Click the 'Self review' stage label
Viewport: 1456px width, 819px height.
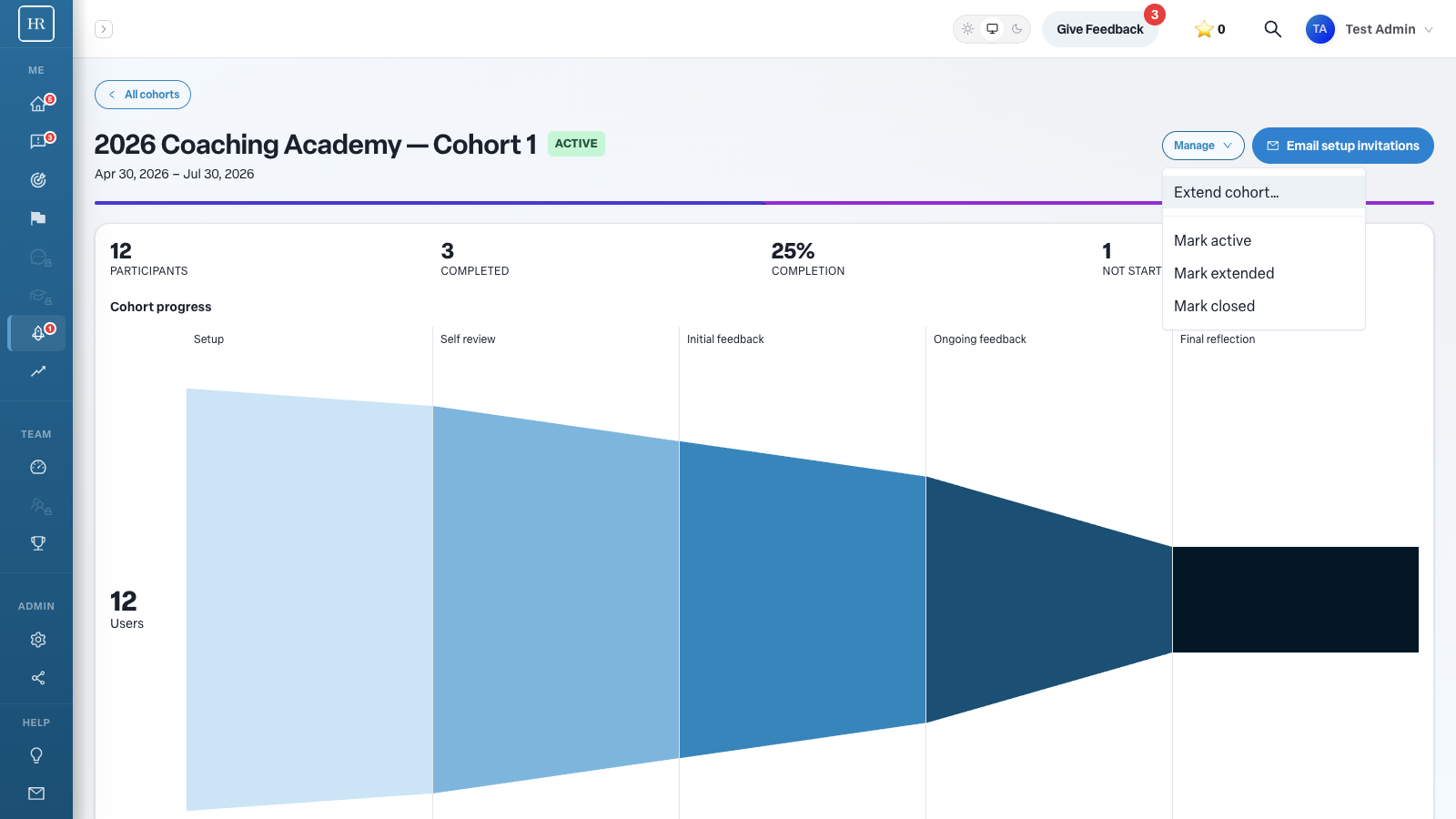468,339
